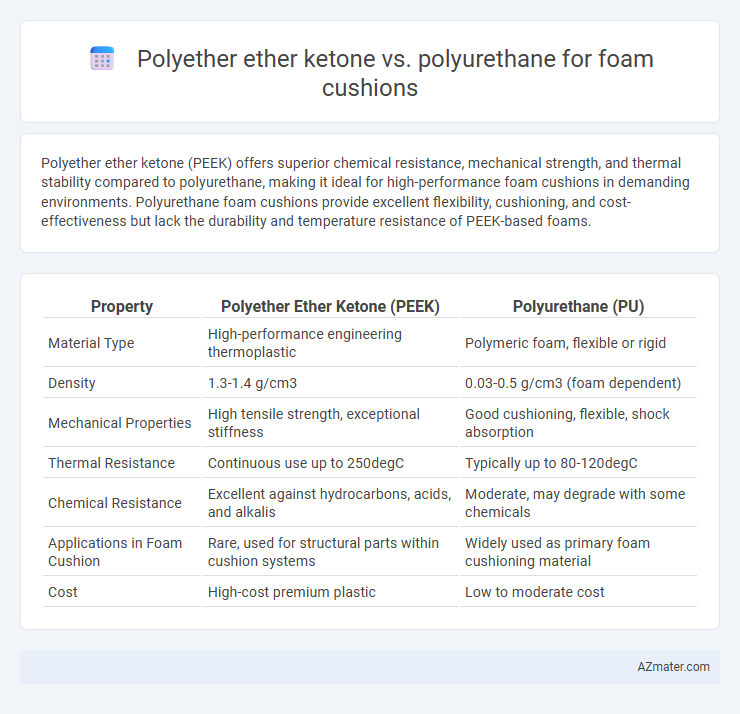740x714 pixels.
Task: Select 'Typically up to 80-120degC' cell
Action: tap(551, 463)
